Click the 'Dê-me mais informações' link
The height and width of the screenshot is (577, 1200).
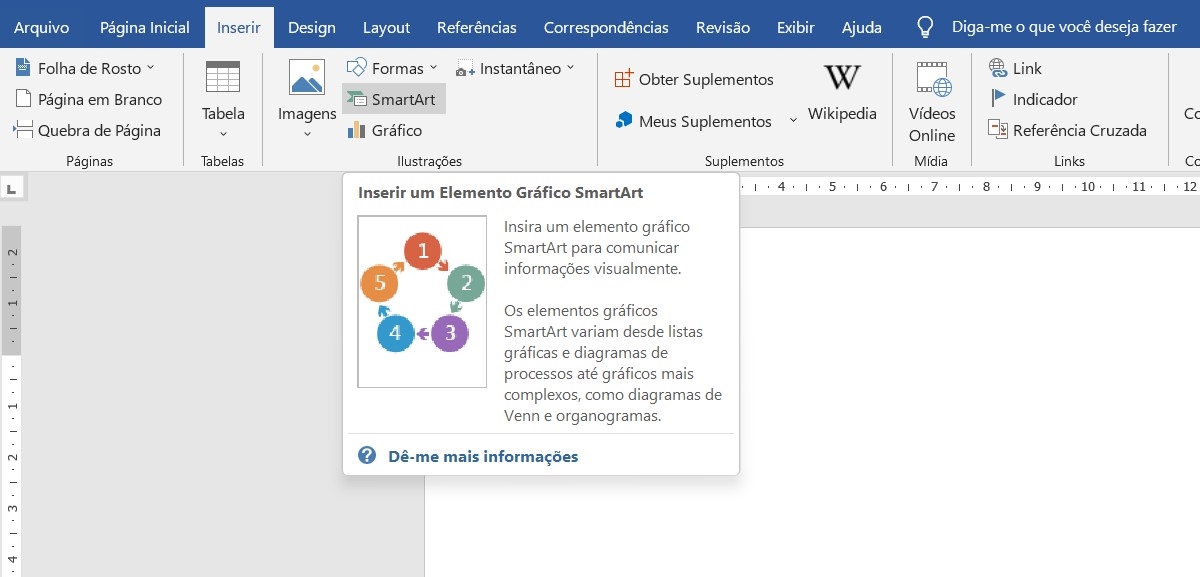(483, 457)
